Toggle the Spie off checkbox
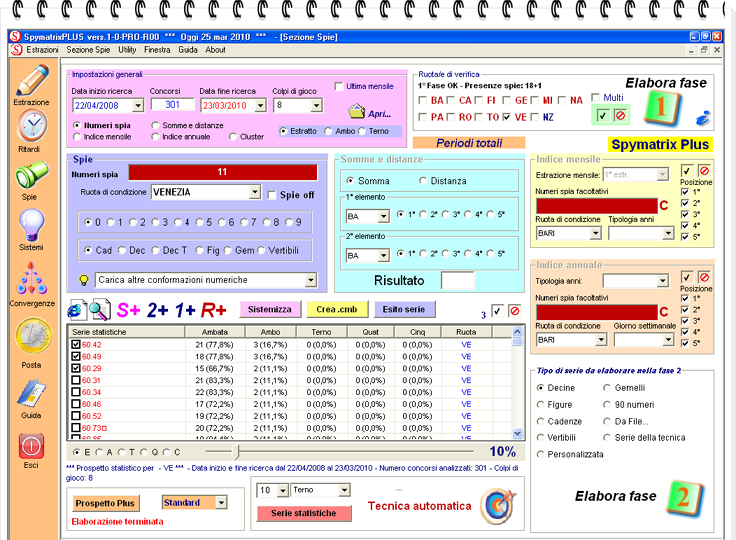 [x=271, y=195]
